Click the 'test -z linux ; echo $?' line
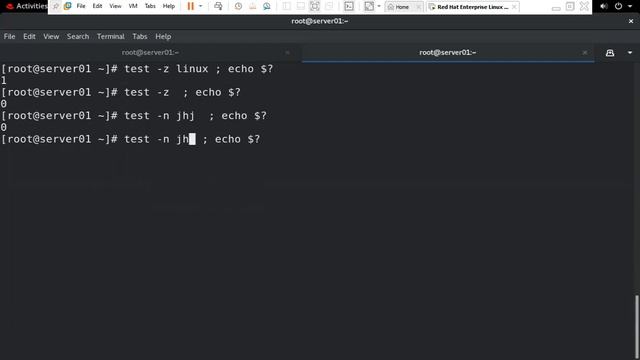 (x=137, y=69)
